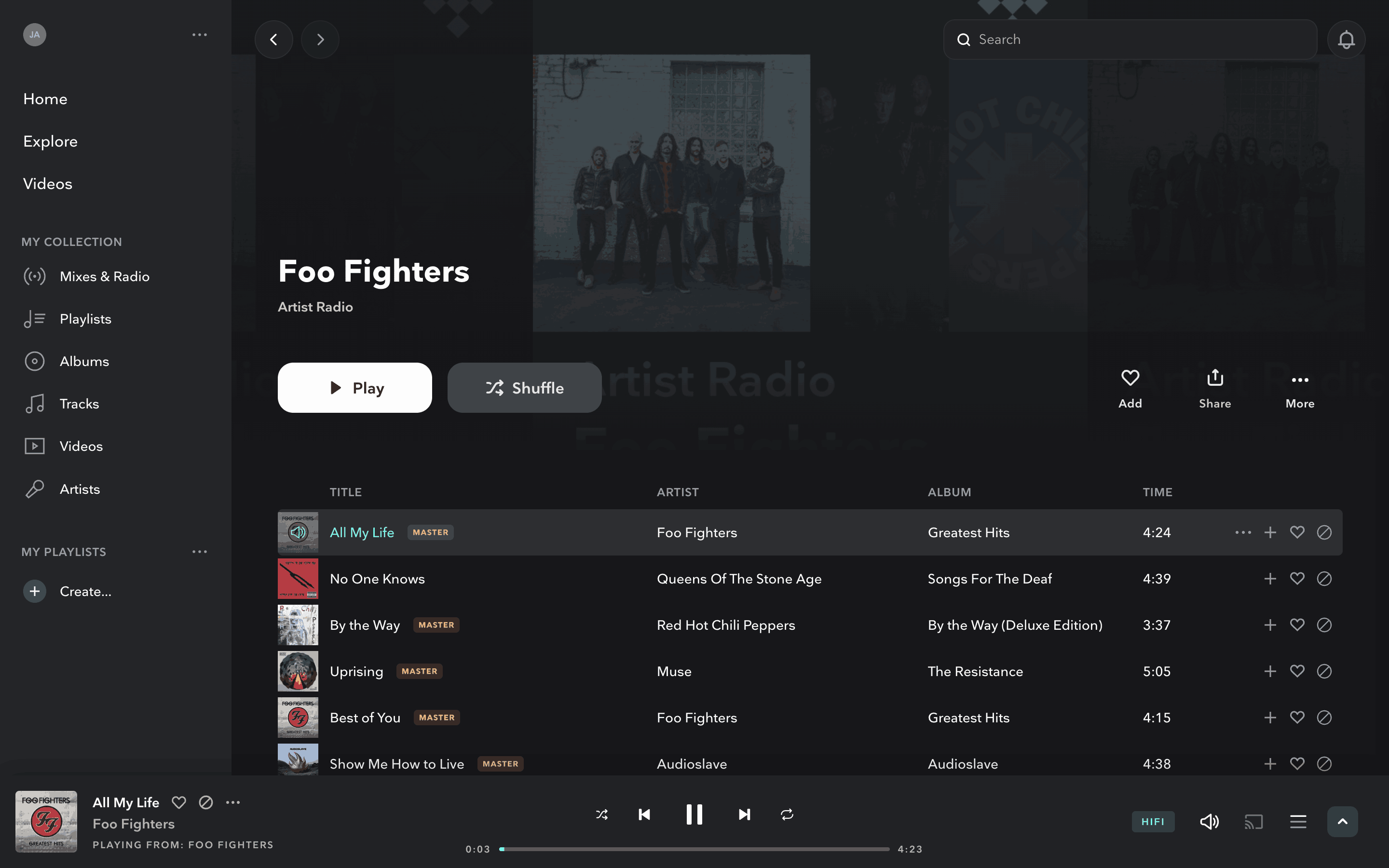The image size is (1389, 868).
Task: Click the white Play button
Action: tap(354, 388)
